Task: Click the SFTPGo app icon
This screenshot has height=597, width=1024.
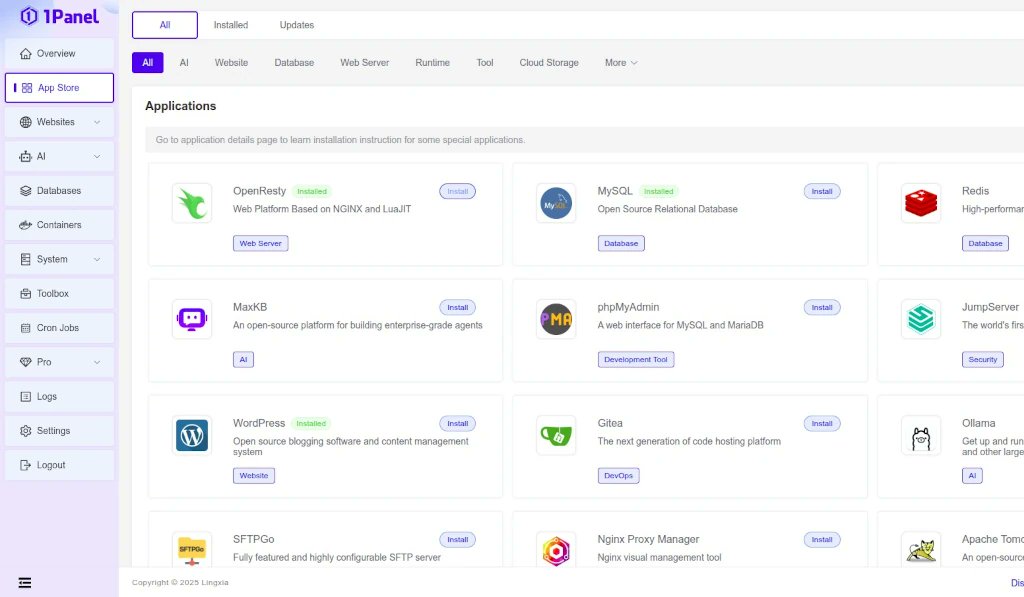Action: [192, 550]
